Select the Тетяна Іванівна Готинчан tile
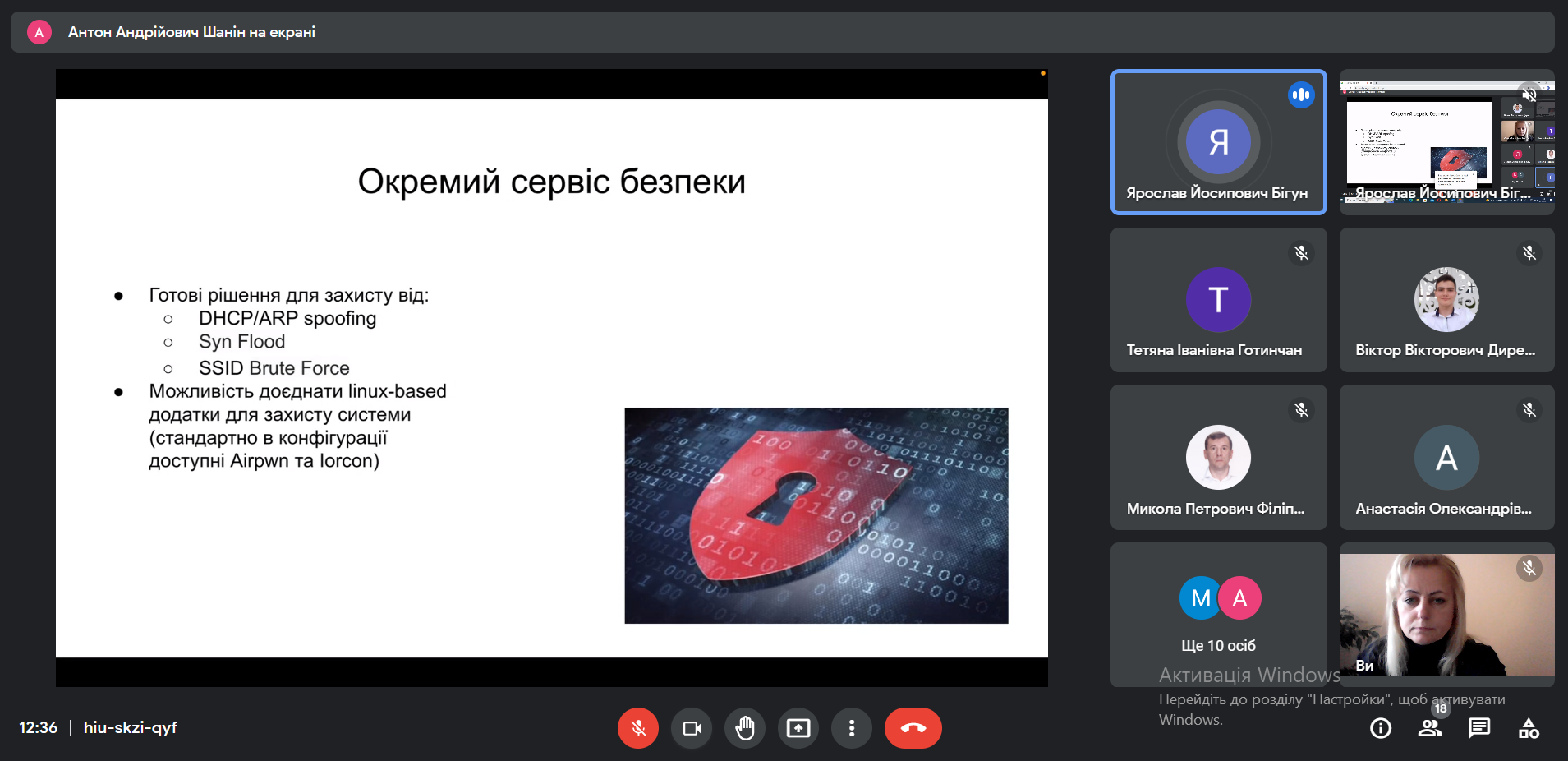 pos(1219,300)
